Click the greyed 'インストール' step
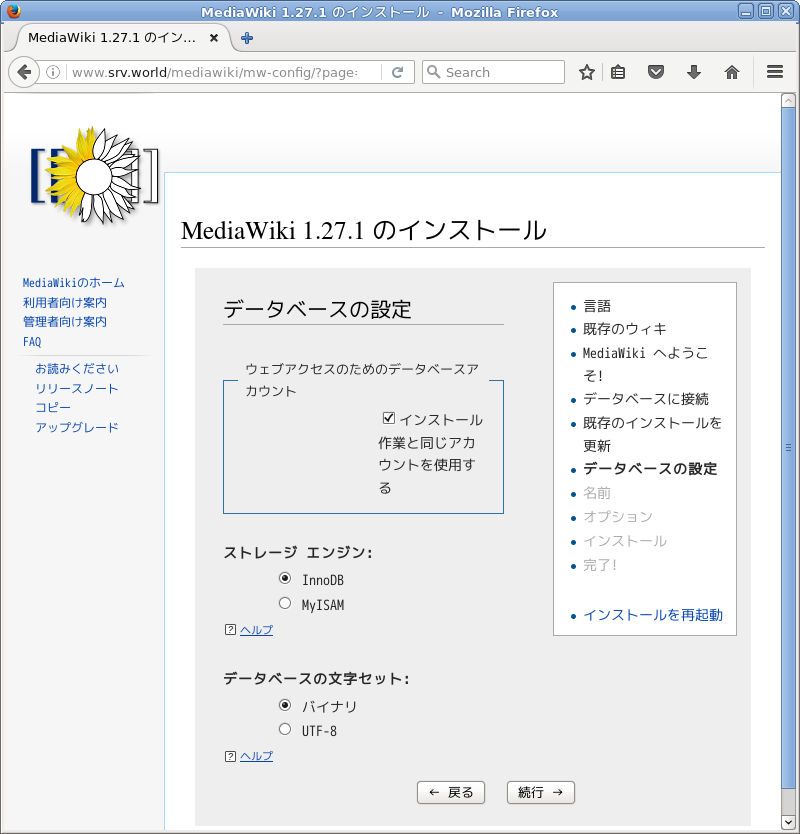The width and height of the screenshot is (800, 834). click(x=624, y=541)
